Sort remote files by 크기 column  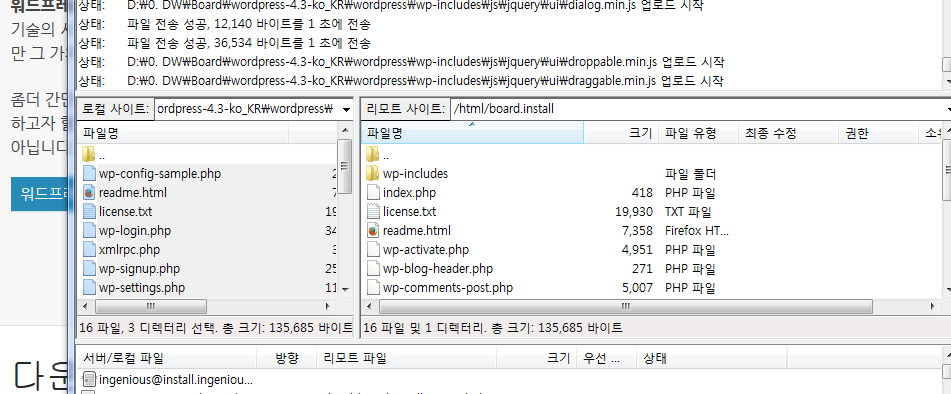(x=621, y=133)
